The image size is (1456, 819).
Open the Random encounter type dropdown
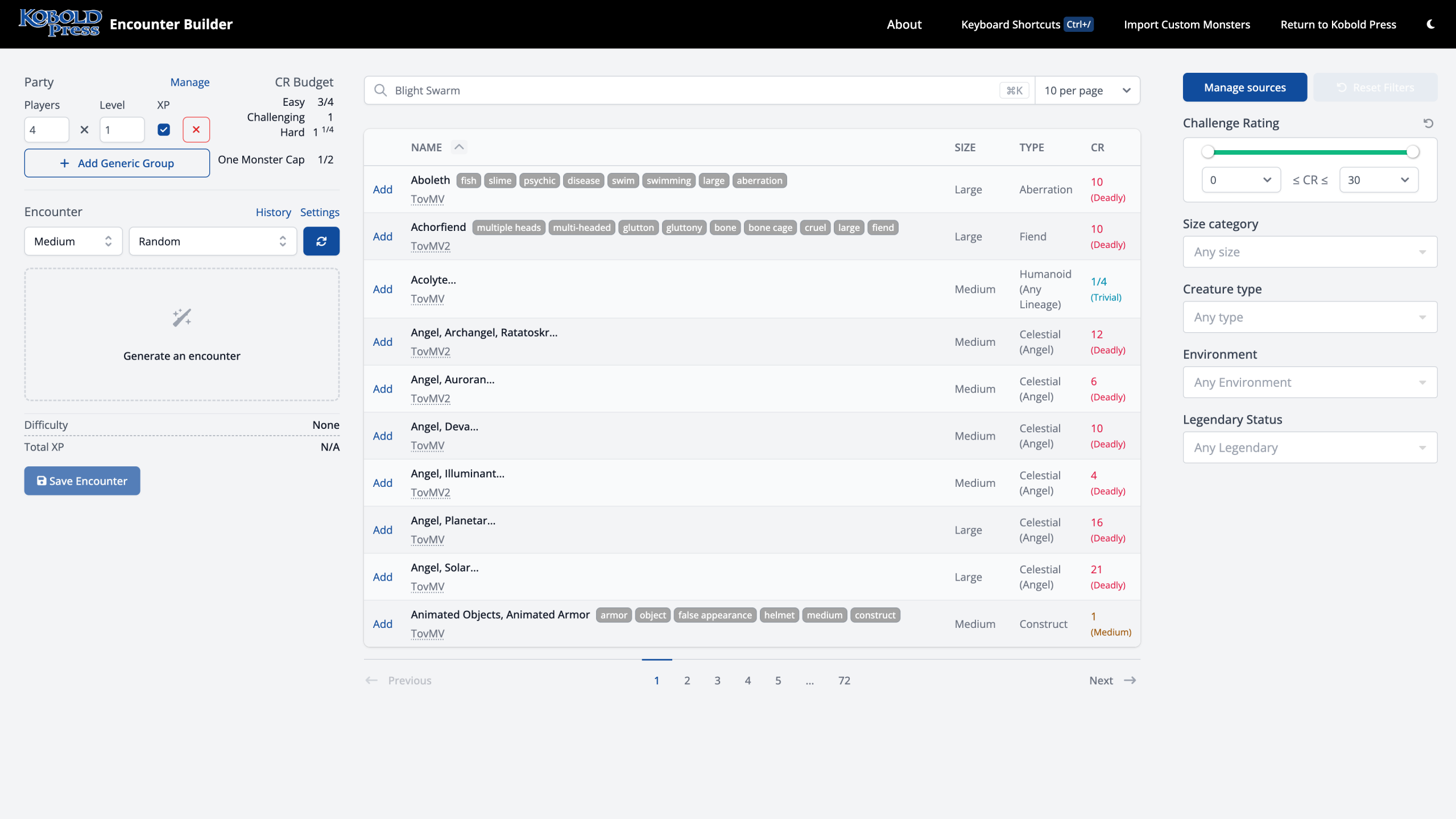point(213,241)
